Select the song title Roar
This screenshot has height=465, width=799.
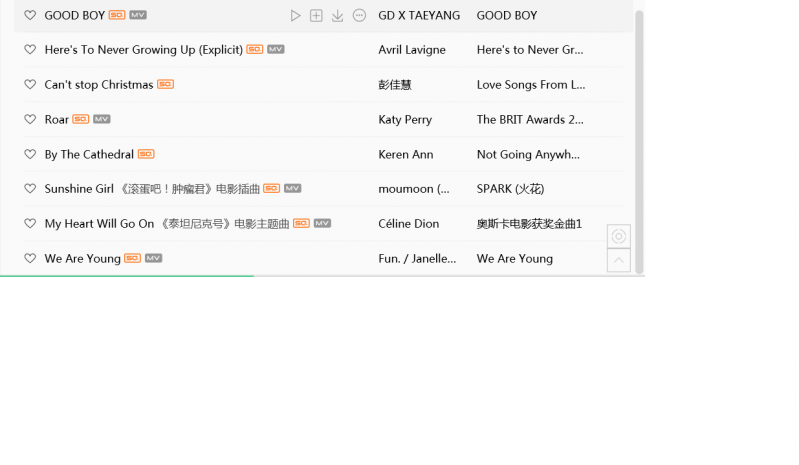tap(57, 120)
